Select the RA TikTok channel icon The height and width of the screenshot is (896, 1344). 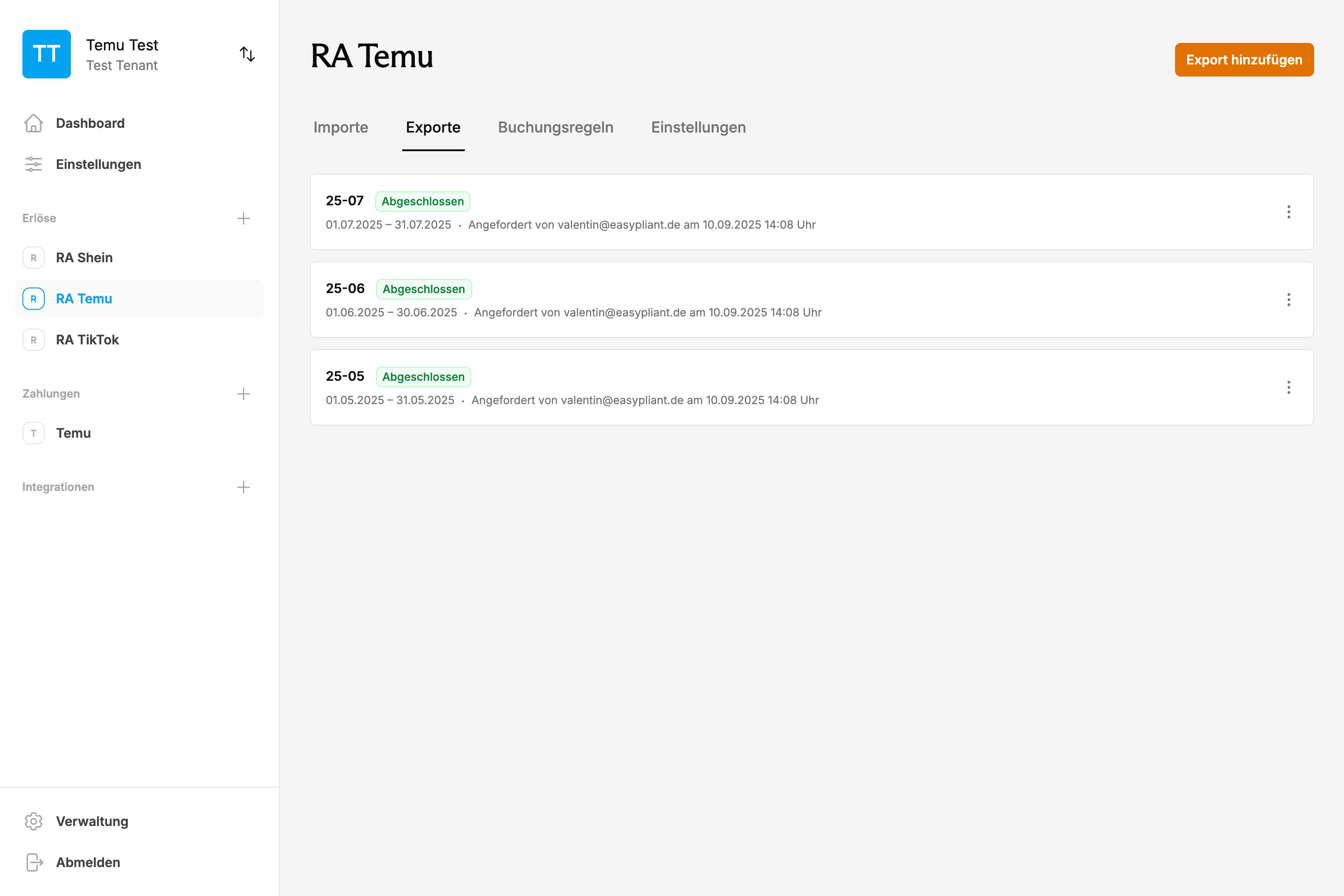pos(33,339)
